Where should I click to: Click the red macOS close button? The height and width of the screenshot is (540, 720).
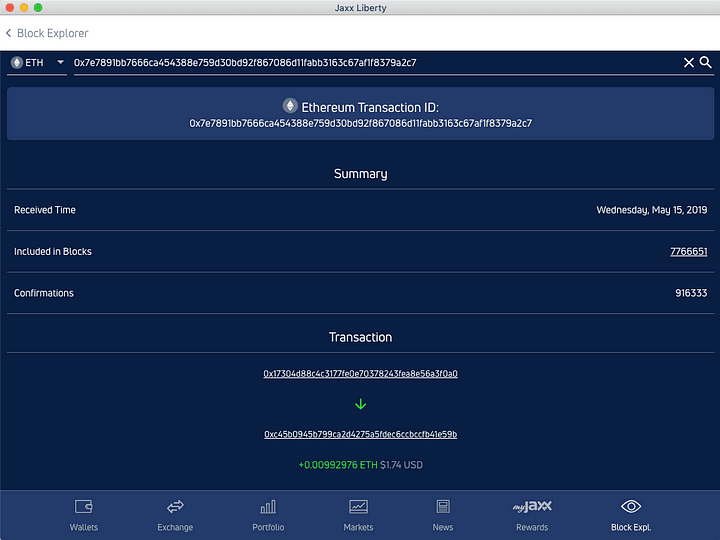click(10, 7)
